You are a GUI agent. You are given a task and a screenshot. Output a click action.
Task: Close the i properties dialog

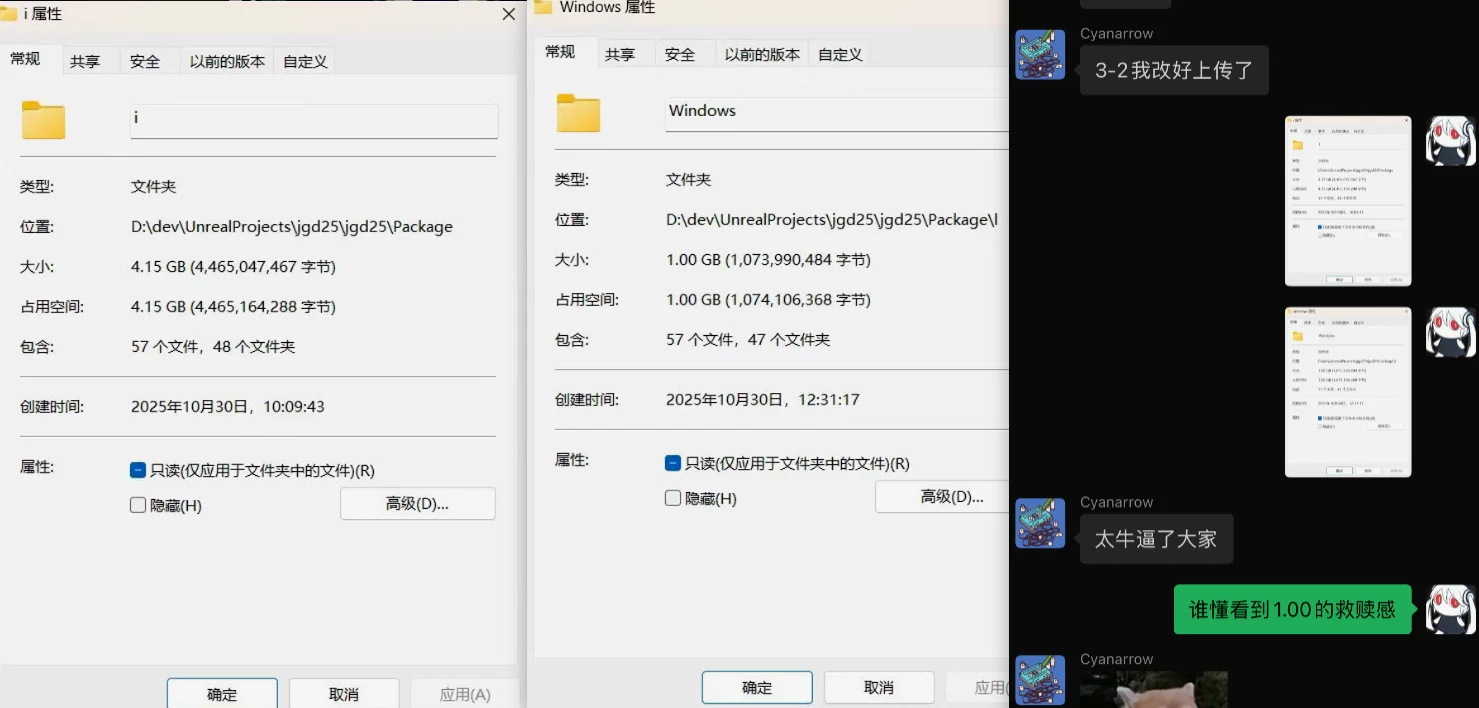point(508,15)
